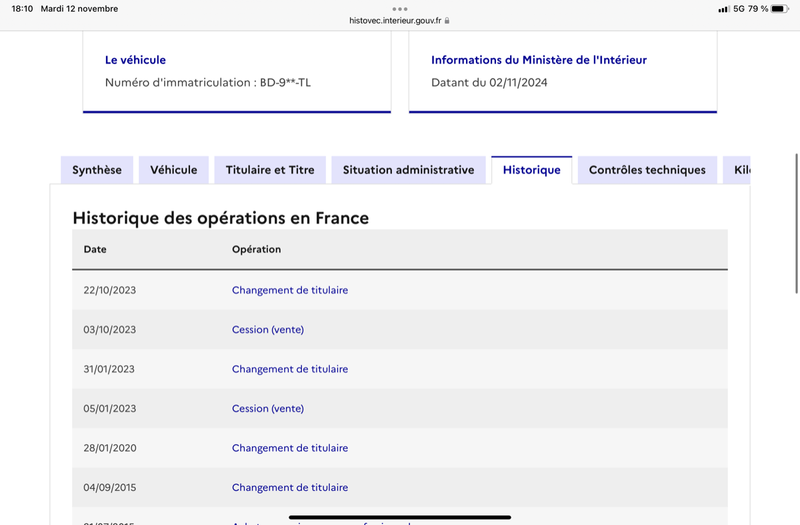Click Cession (vente) dated 05/01/2023
Viewport: 800px width, 525px height.
click(268, 409)
